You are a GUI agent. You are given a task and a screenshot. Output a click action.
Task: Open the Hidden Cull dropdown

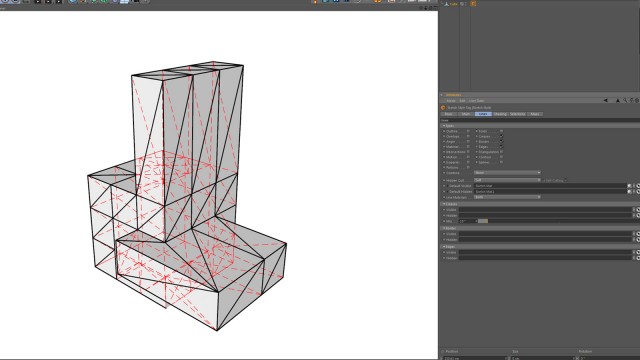point(507,180)
